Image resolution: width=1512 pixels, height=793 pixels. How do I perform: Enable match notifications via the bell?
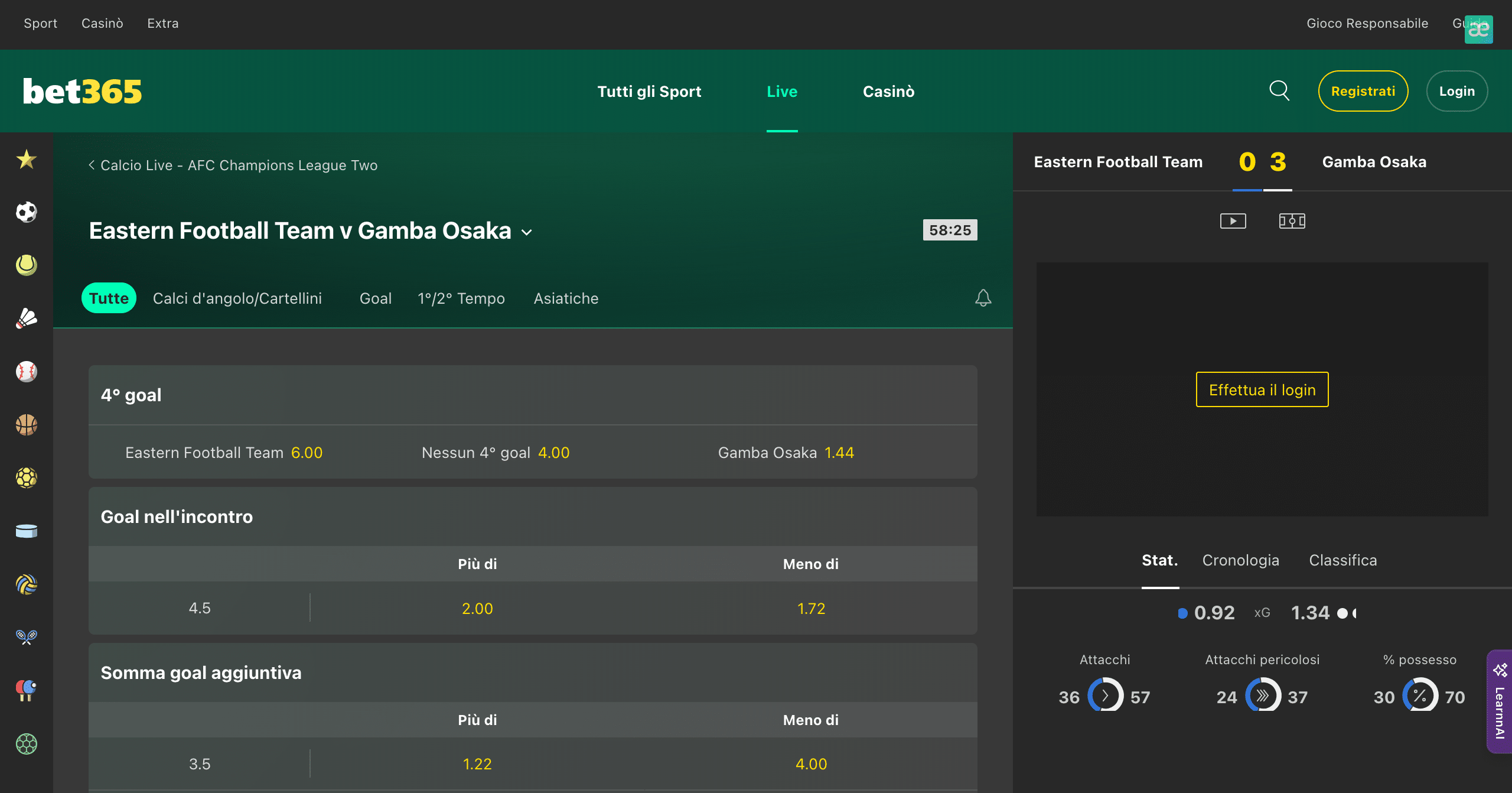(x=983, y=298)
